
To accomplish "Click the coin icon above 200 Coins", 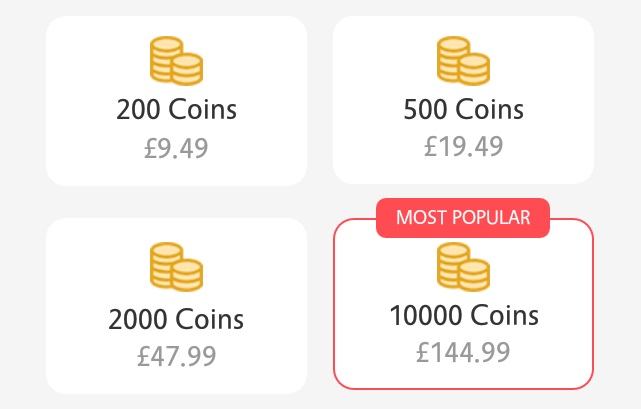I will pos(176,60).
